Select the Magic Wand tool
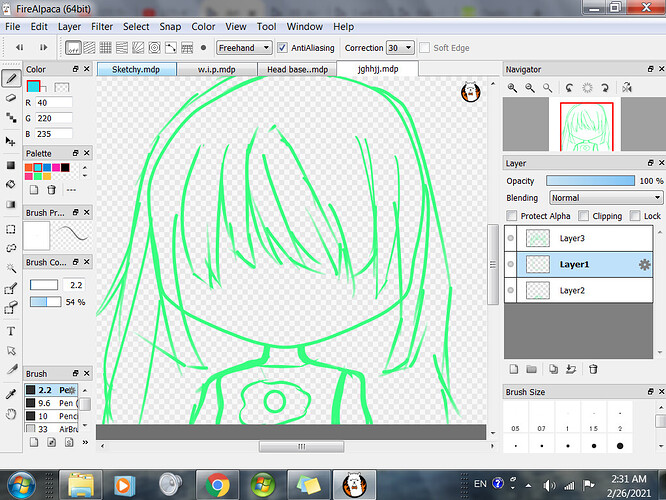666x500 pixels. [x=11, y=268]
